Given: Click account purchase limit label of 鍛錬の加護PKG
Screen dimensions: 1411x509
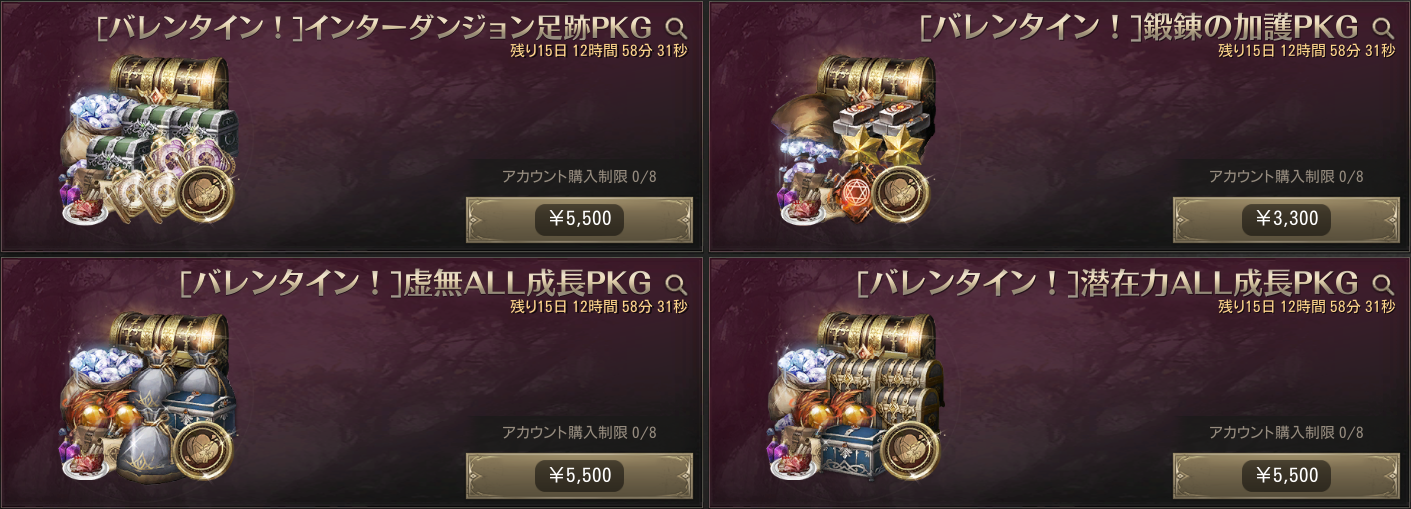Looking at the screenshot, I should (1286, 177).
